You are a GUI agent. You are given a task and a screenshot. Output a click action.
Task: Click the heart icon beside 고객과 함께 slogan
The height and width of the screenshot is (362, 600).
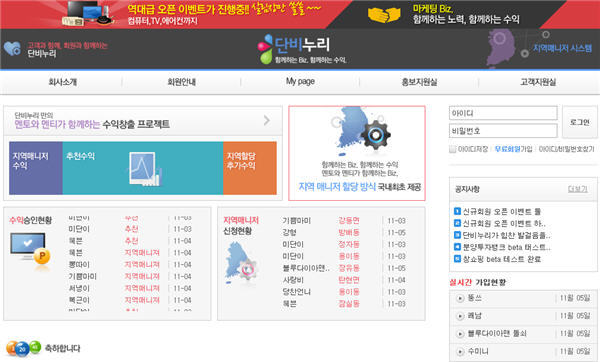(x=12, y=49)
